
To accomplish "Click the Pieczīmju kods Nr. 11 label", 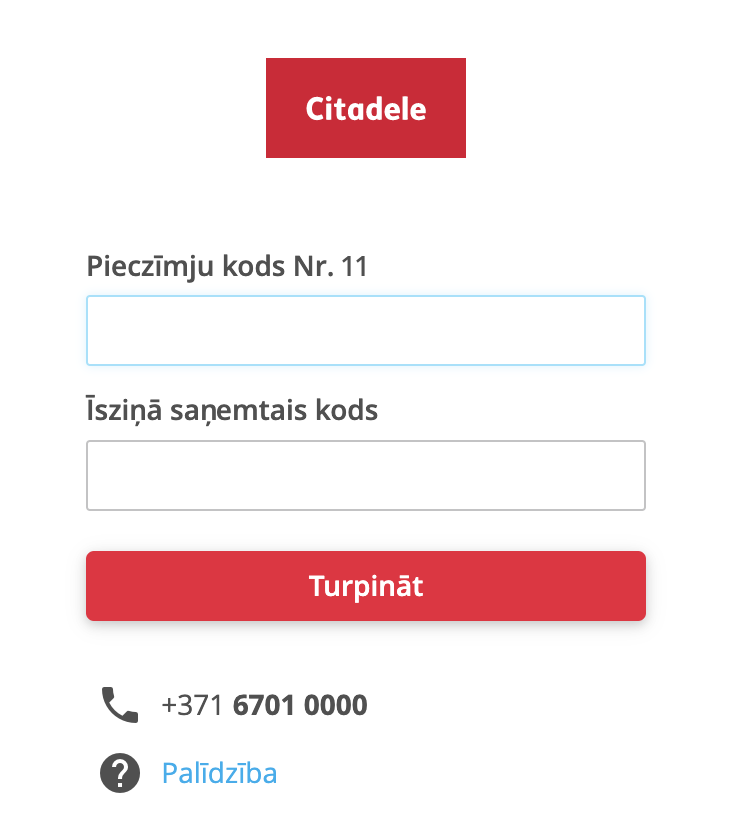I will click(x=227, y=267).
